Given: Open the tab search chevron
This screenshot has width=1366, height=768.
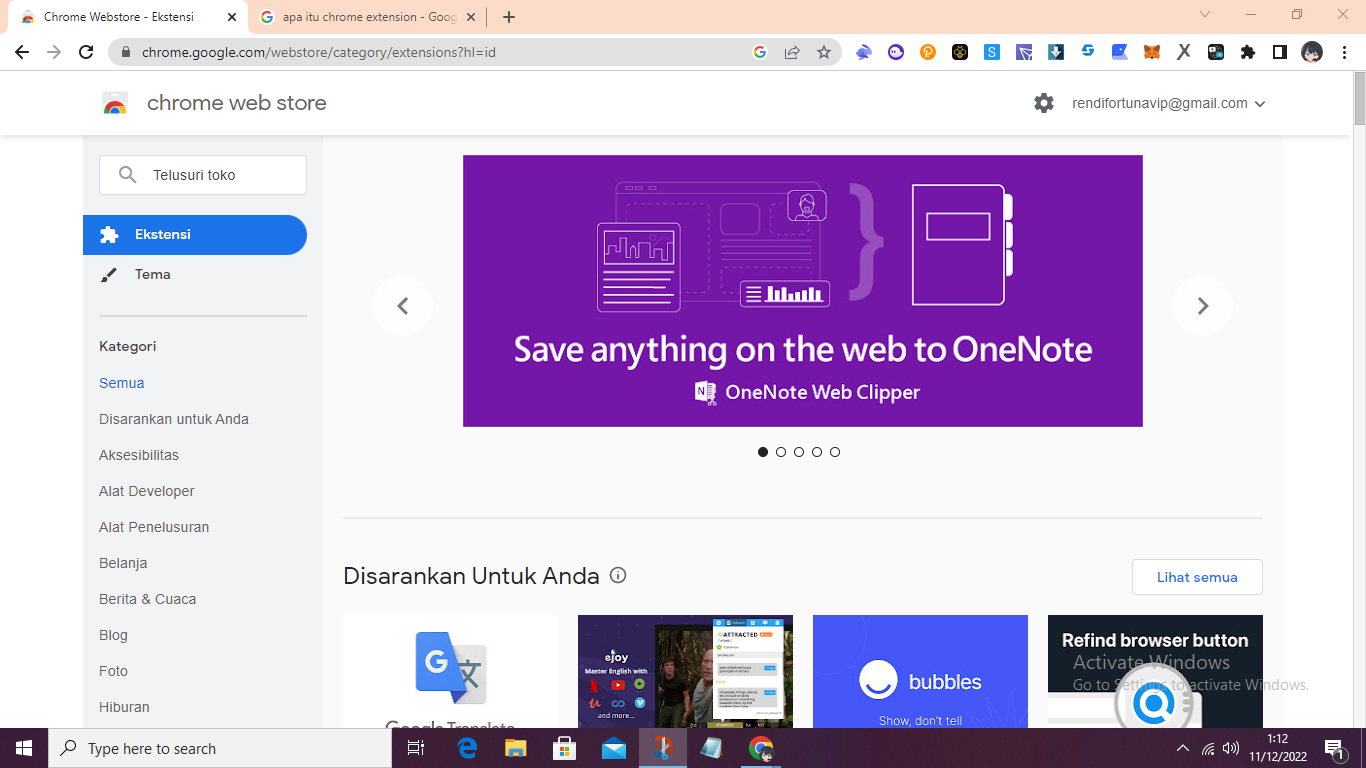Looking at the screenshot, I should click(x=1205, y=14).
